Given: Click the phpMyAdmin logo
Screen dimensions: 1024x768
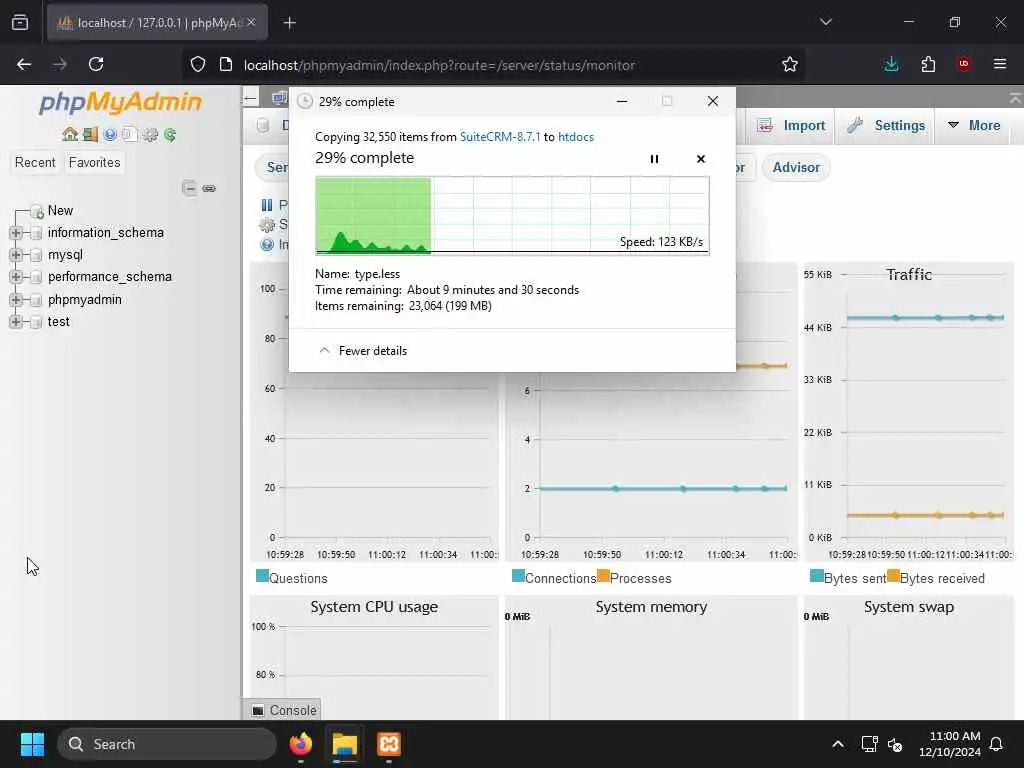Looking at the screenshot, I should pos(120,103).
